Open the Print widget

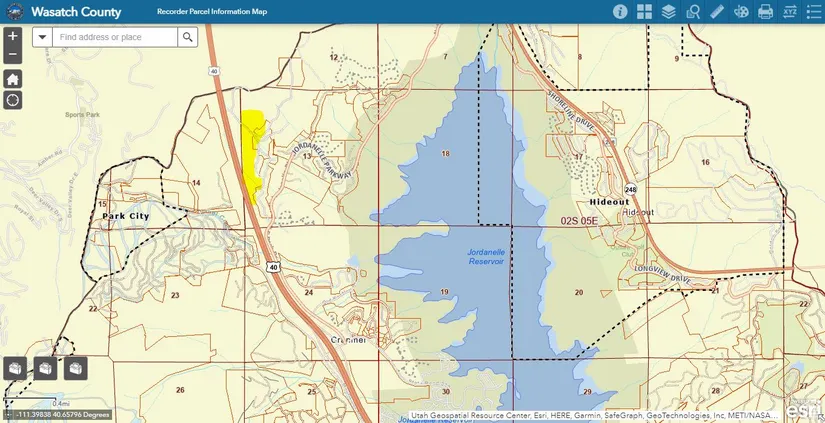coord(766,12)
